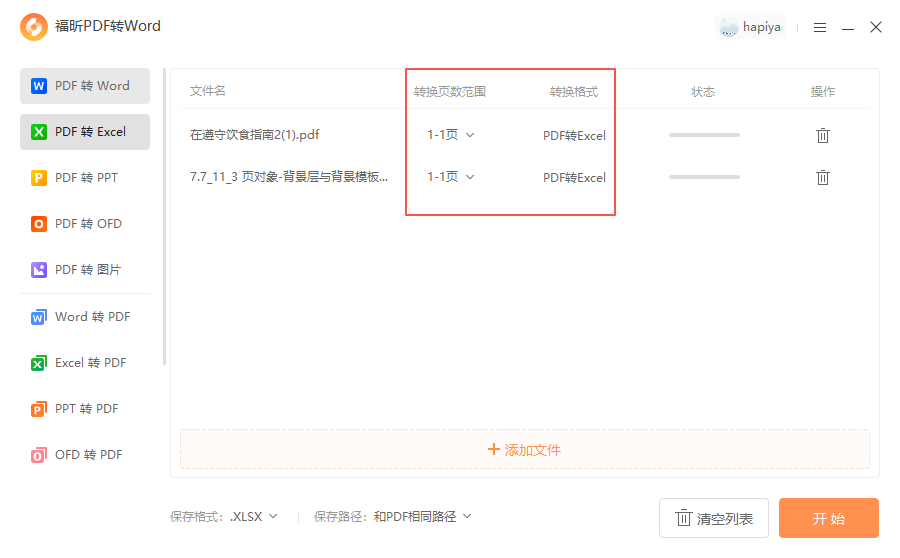This screenshot has height=558, width=900.
Task: Open the hamburger menu icon
Action: coord(820,28)
